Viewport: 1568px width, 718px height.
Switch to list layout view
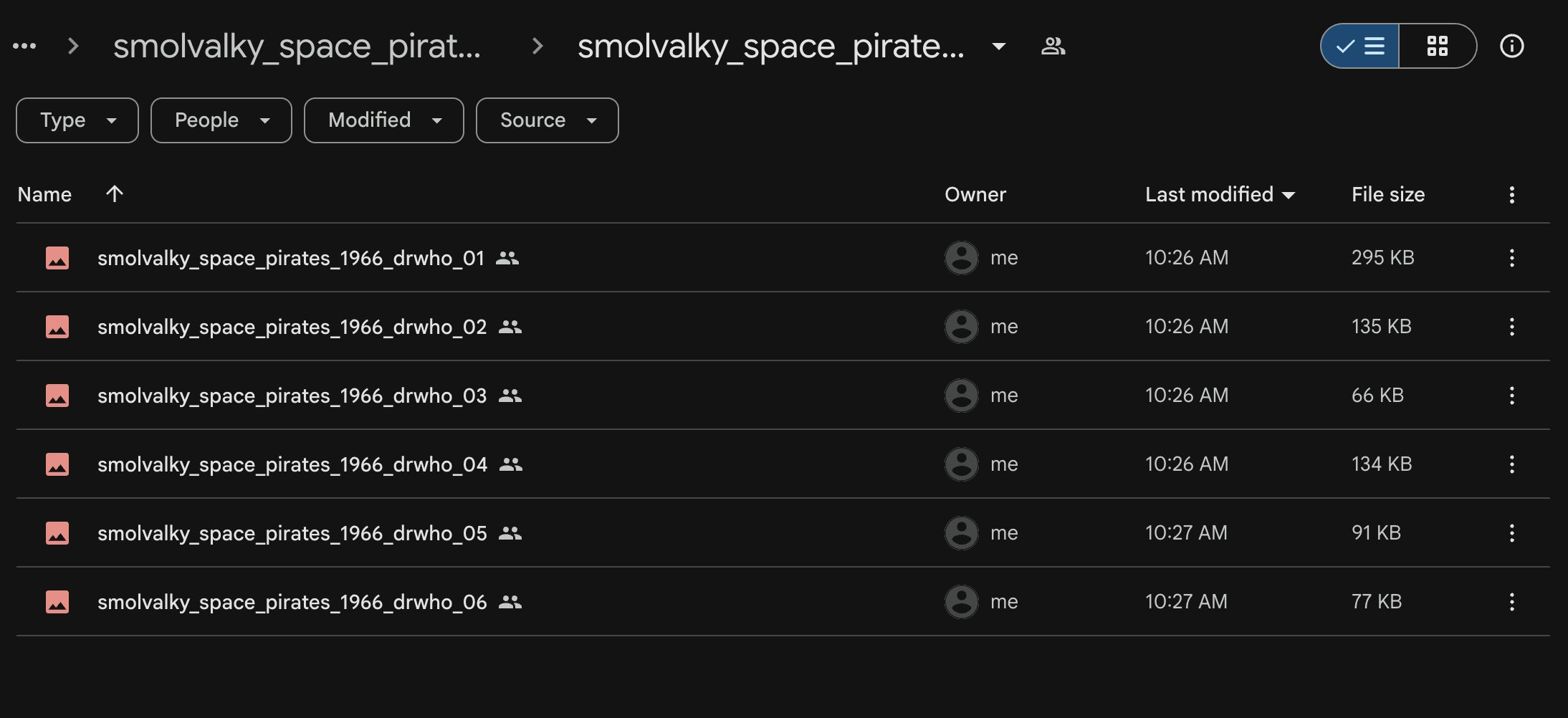click(x=1360, y=47)
